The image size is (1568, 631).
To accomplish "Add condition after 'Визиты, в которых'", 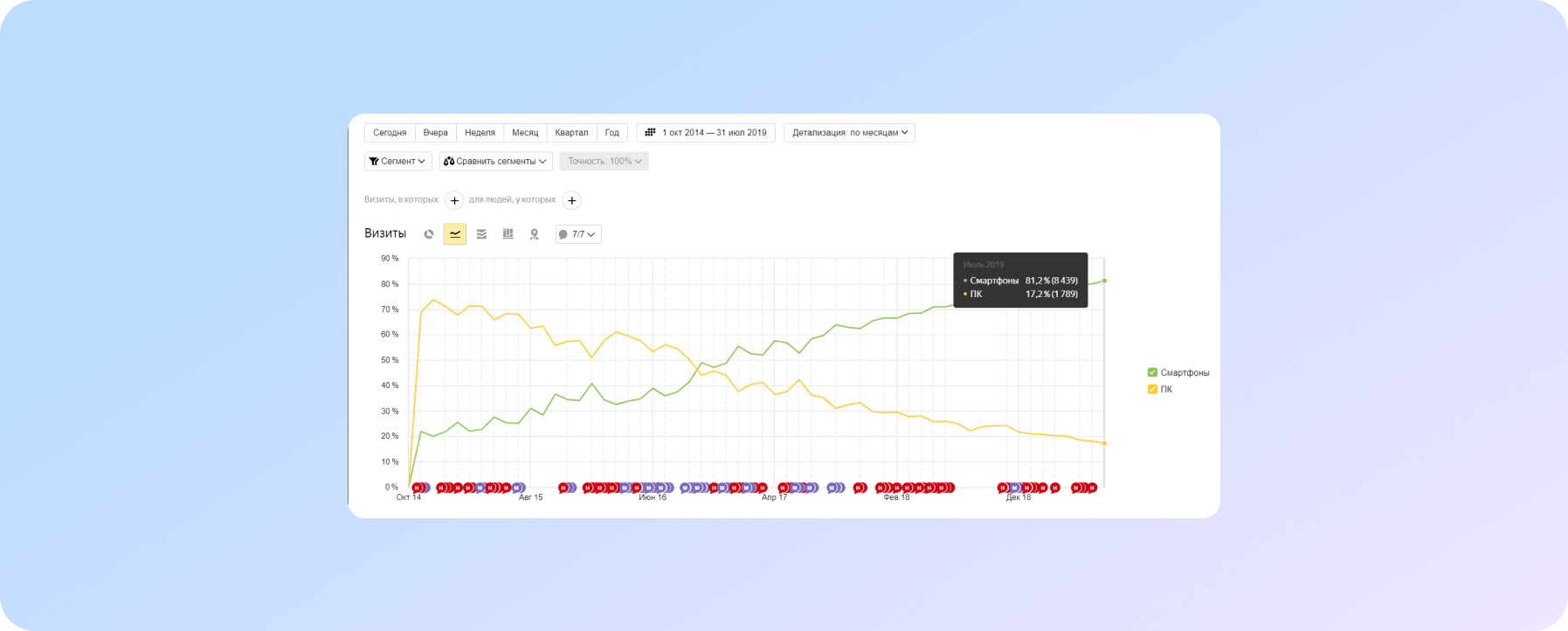I will pos(454,200).
